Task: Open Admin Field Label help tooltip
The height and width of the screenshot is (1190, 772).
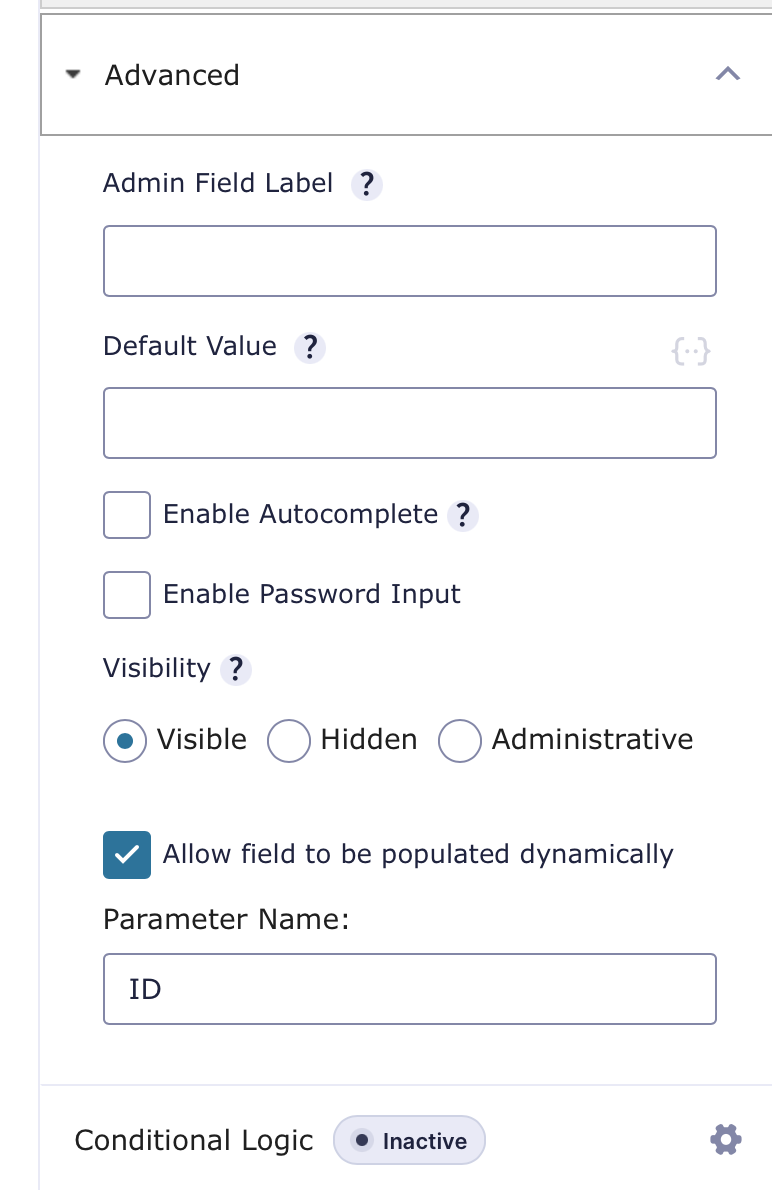Action: (x=366, y=184)
